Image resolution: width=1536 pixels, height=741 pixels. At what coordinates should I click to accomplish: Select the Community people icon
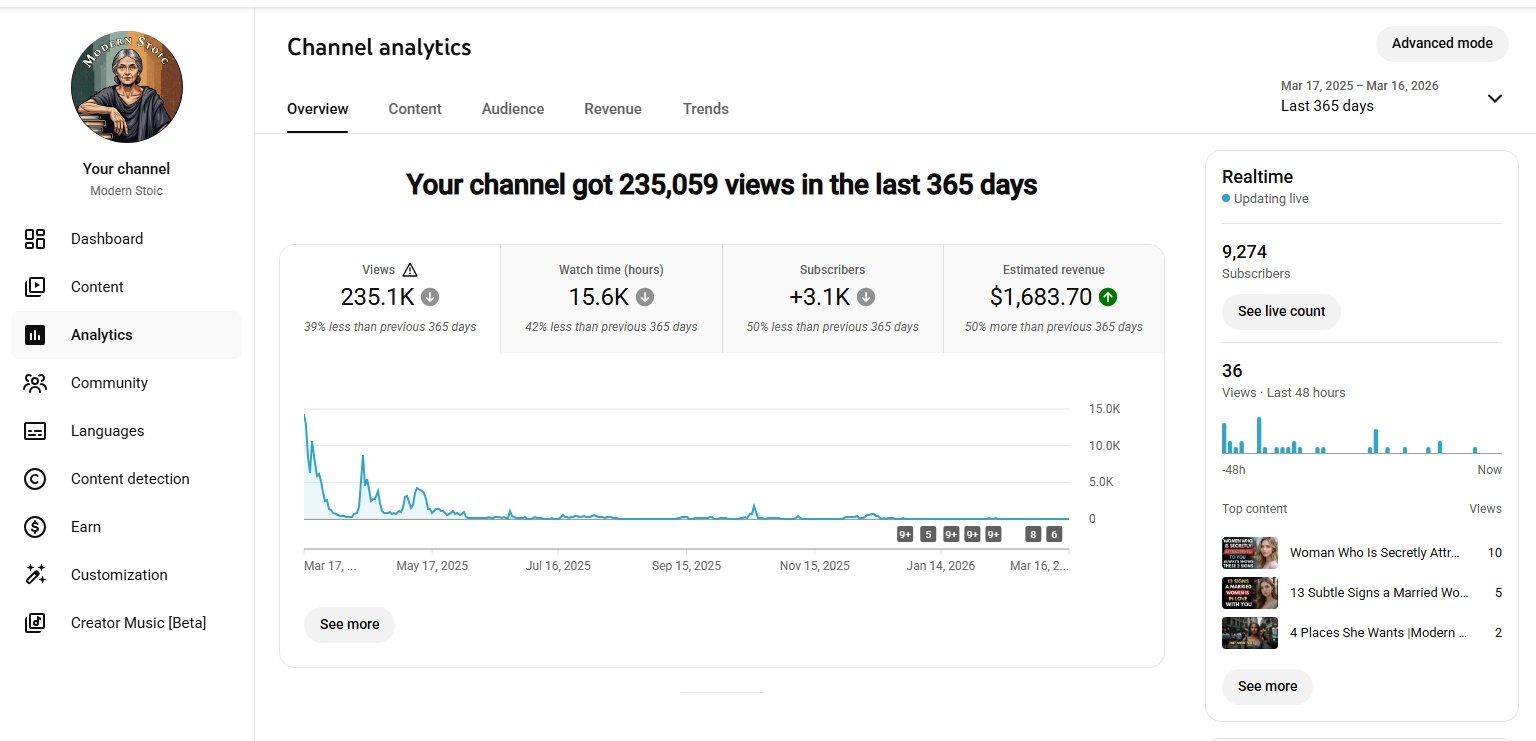tap(35, 383)
